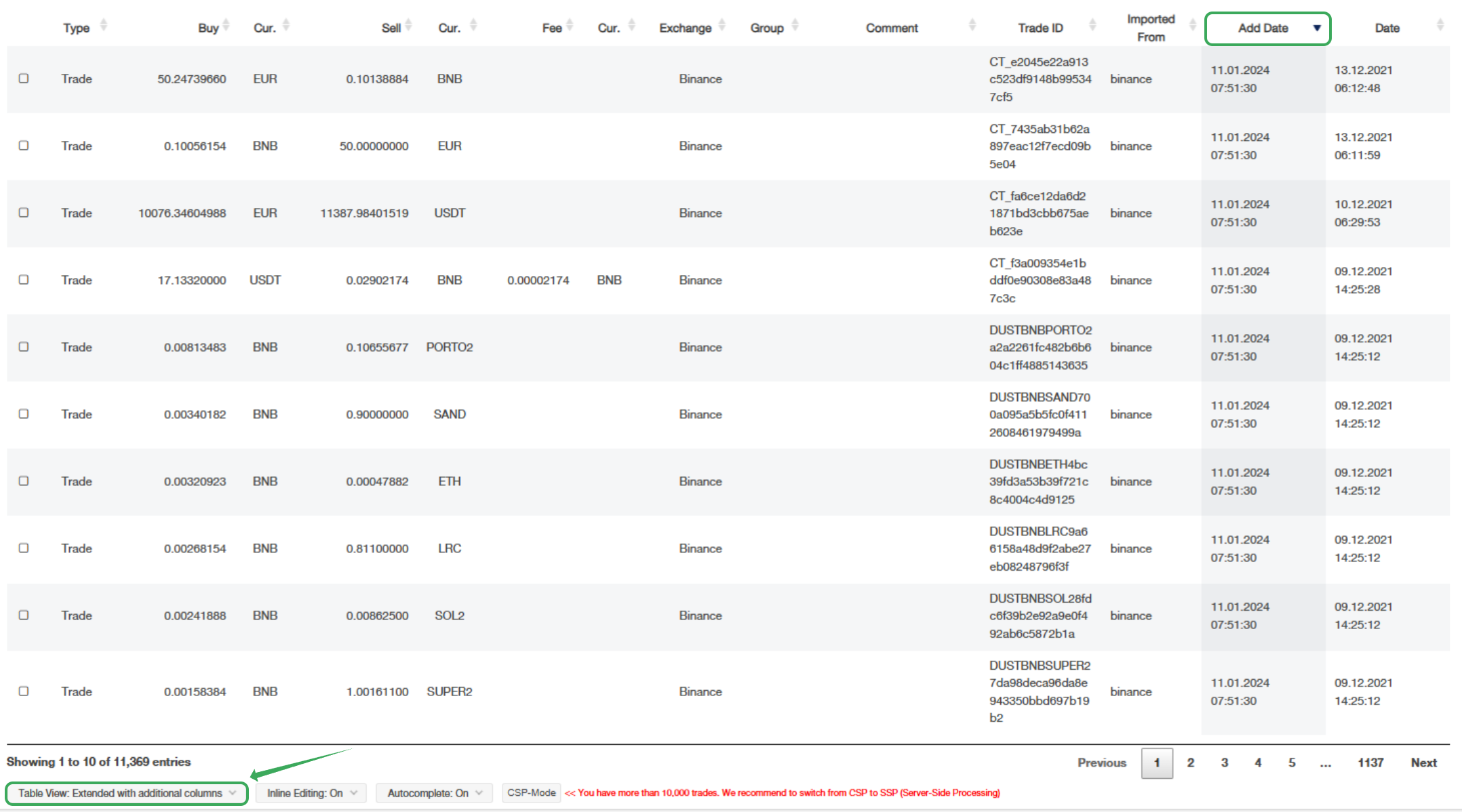Check the 50.24739660 EUR trade row checkbox
This screenshot has width=1462, height=812.
tap(24, 79)
